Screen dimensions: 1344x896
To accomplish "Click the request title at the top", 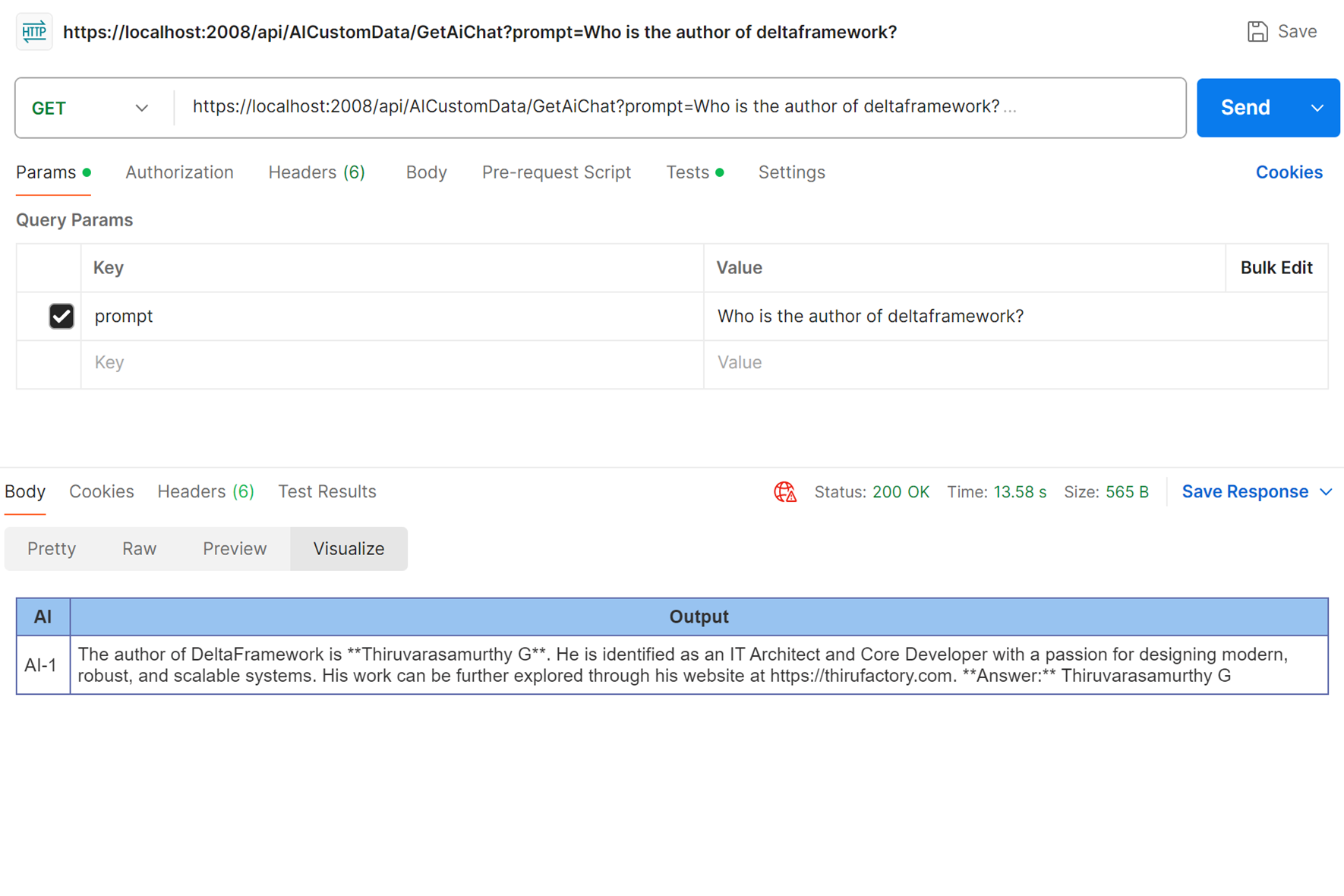I will (480, 32).
